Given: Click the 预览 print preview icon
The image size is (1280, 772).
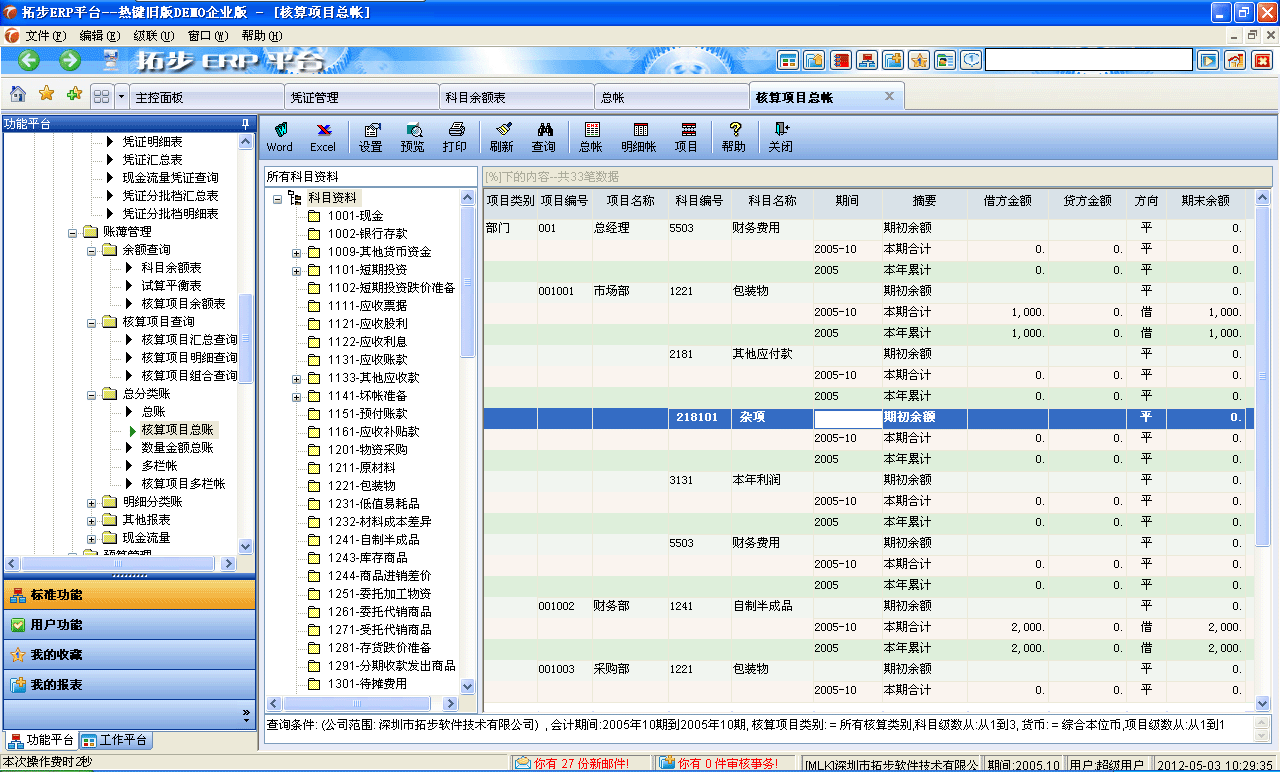Looking at the screenshot, I should click(413, 137).
